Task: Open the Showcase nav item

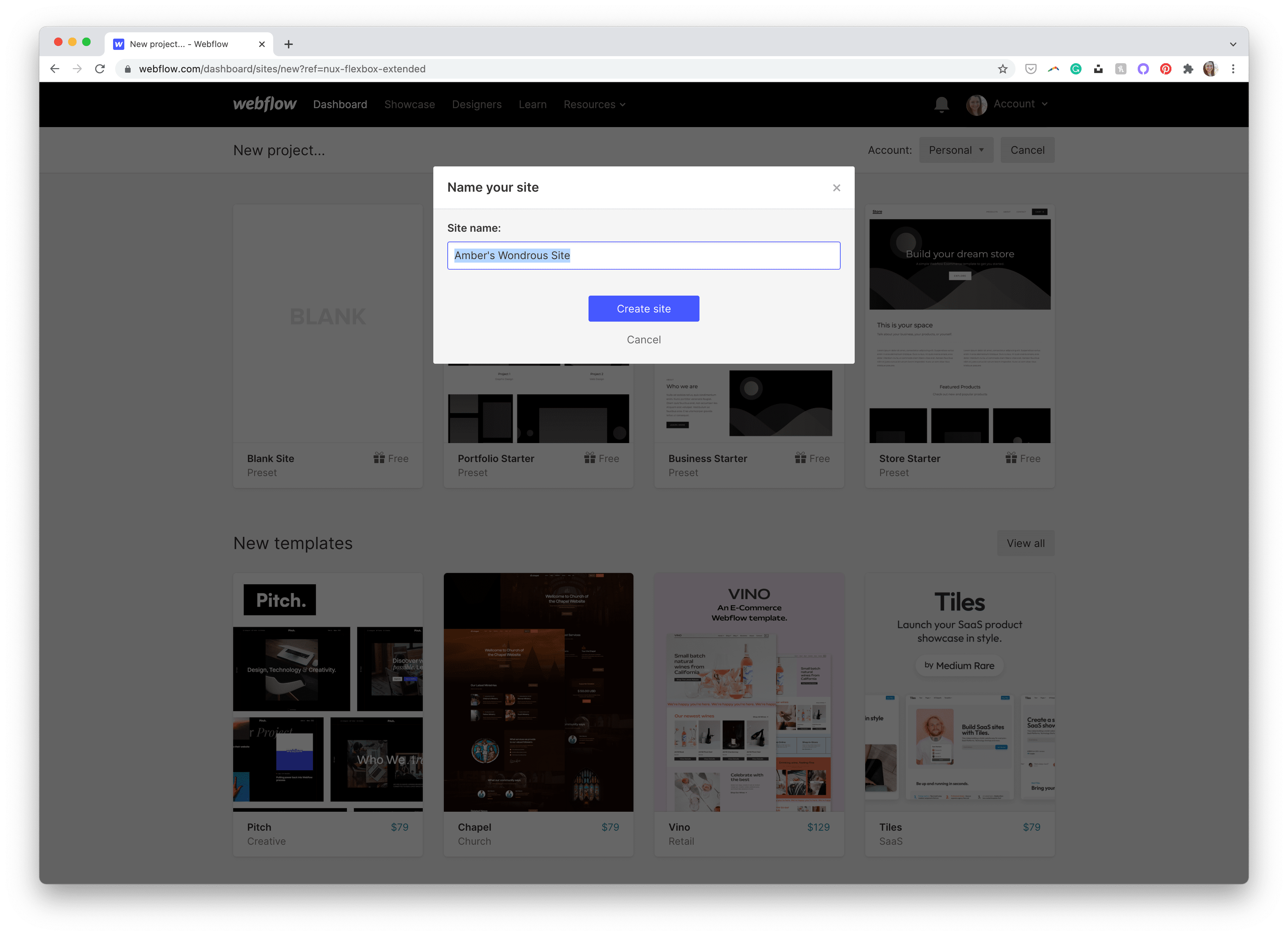Action: [409, 105]
